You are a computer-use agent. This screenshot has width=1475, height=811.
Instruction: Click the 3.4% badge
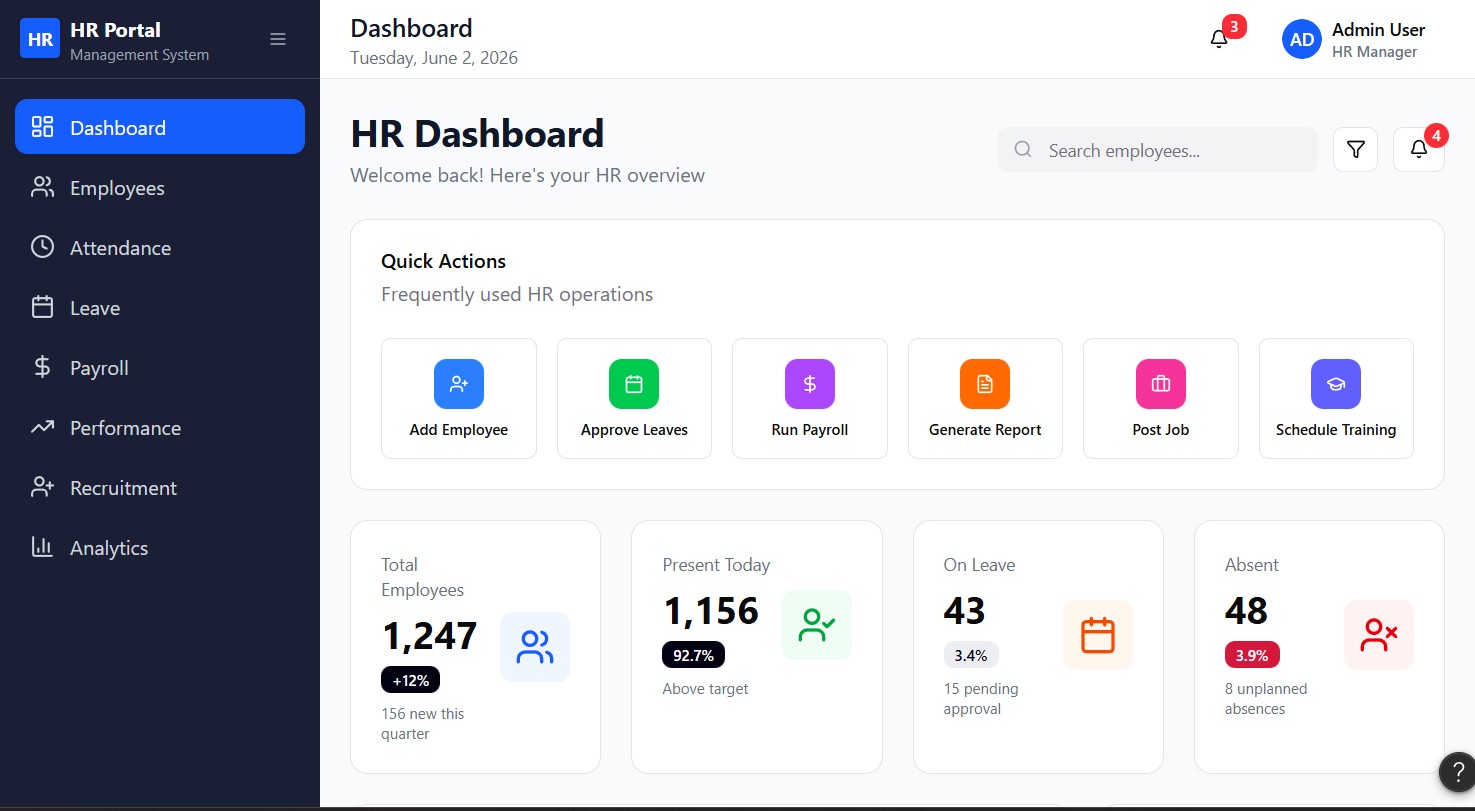pos(971,655)
